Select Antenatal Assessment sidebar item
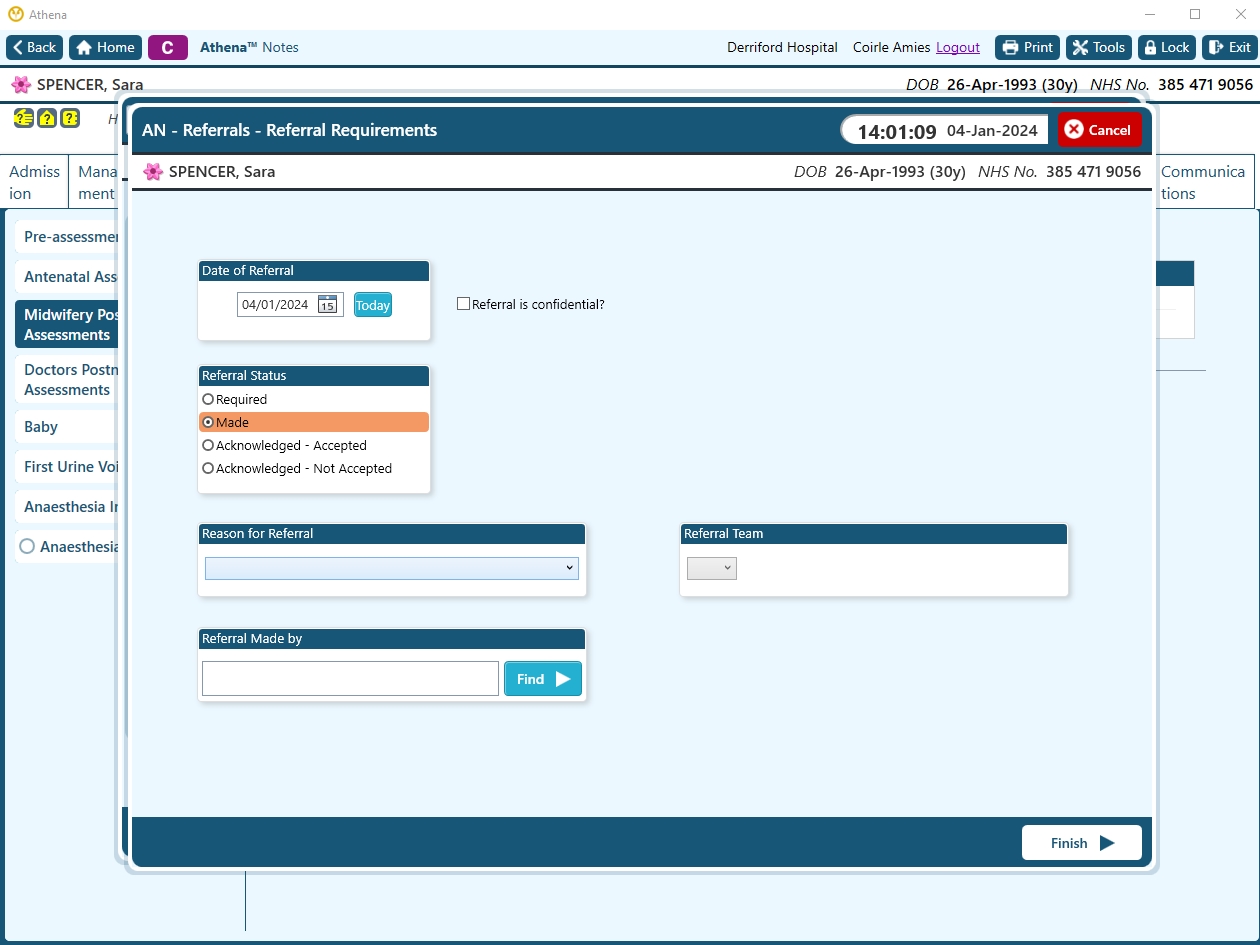1260x945 pixels. pyautogui.click(x=67, y=277)
